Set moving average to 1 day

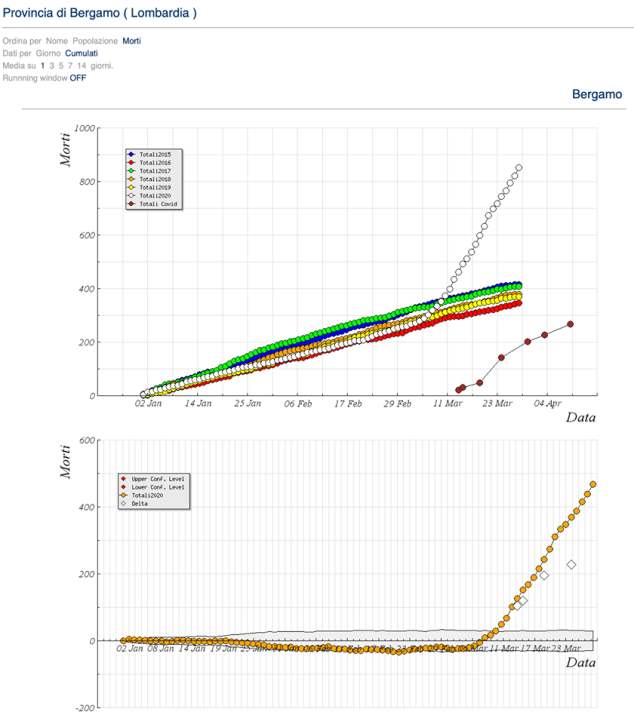click(43, 65)
